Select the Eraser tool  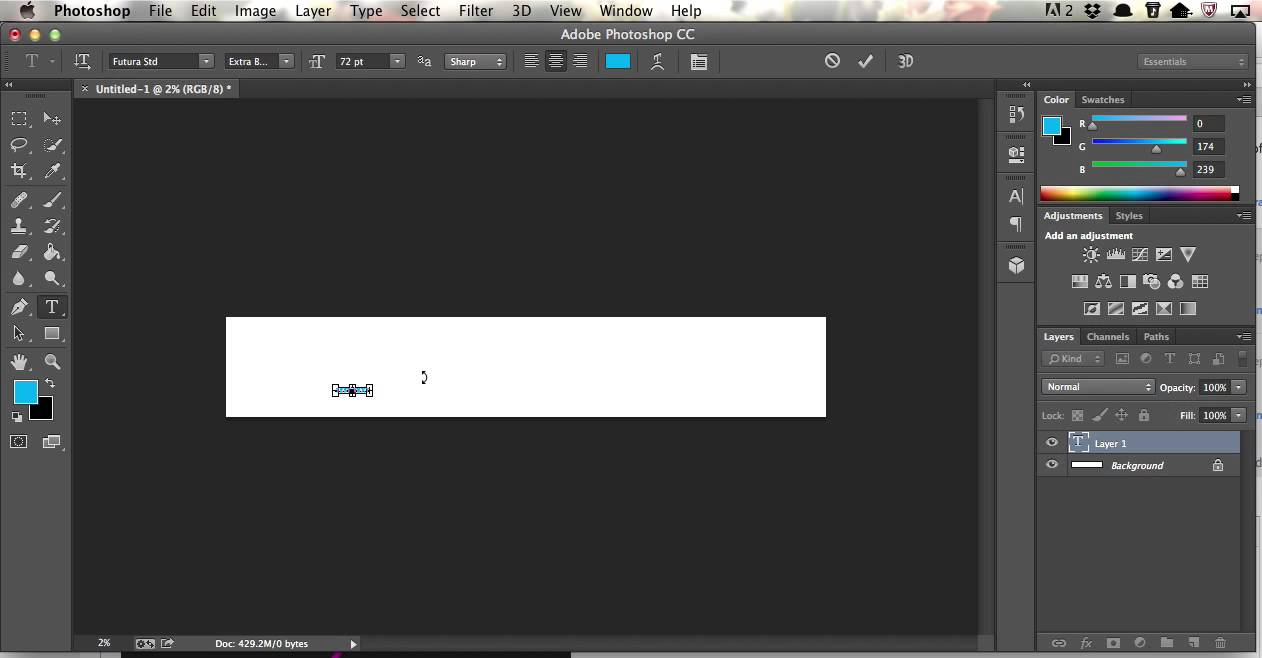19,253
